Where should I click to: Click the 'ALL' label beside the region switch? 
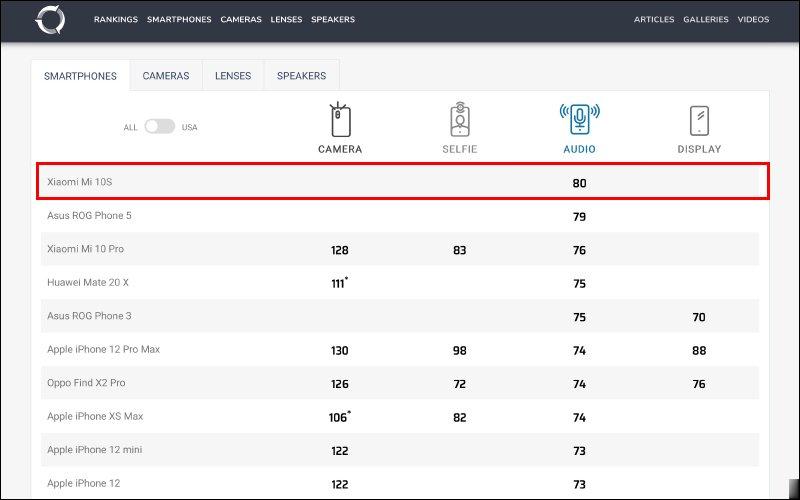point(131,127)
